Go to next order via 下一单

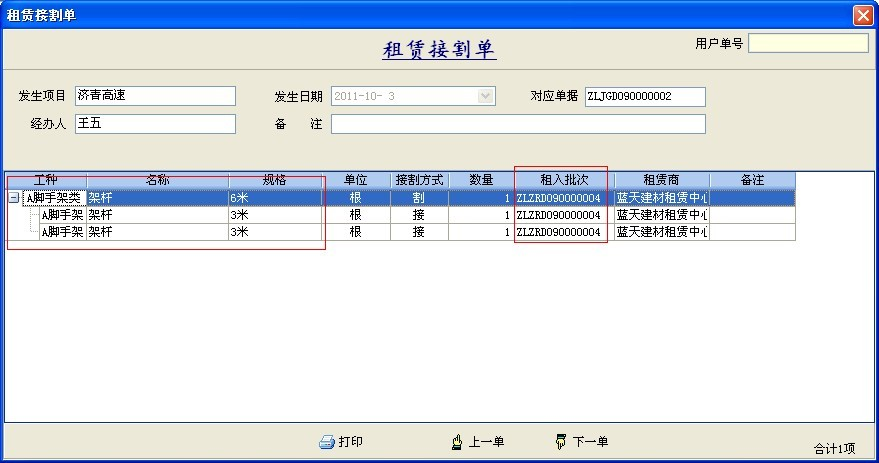click(x=590, y=442)
